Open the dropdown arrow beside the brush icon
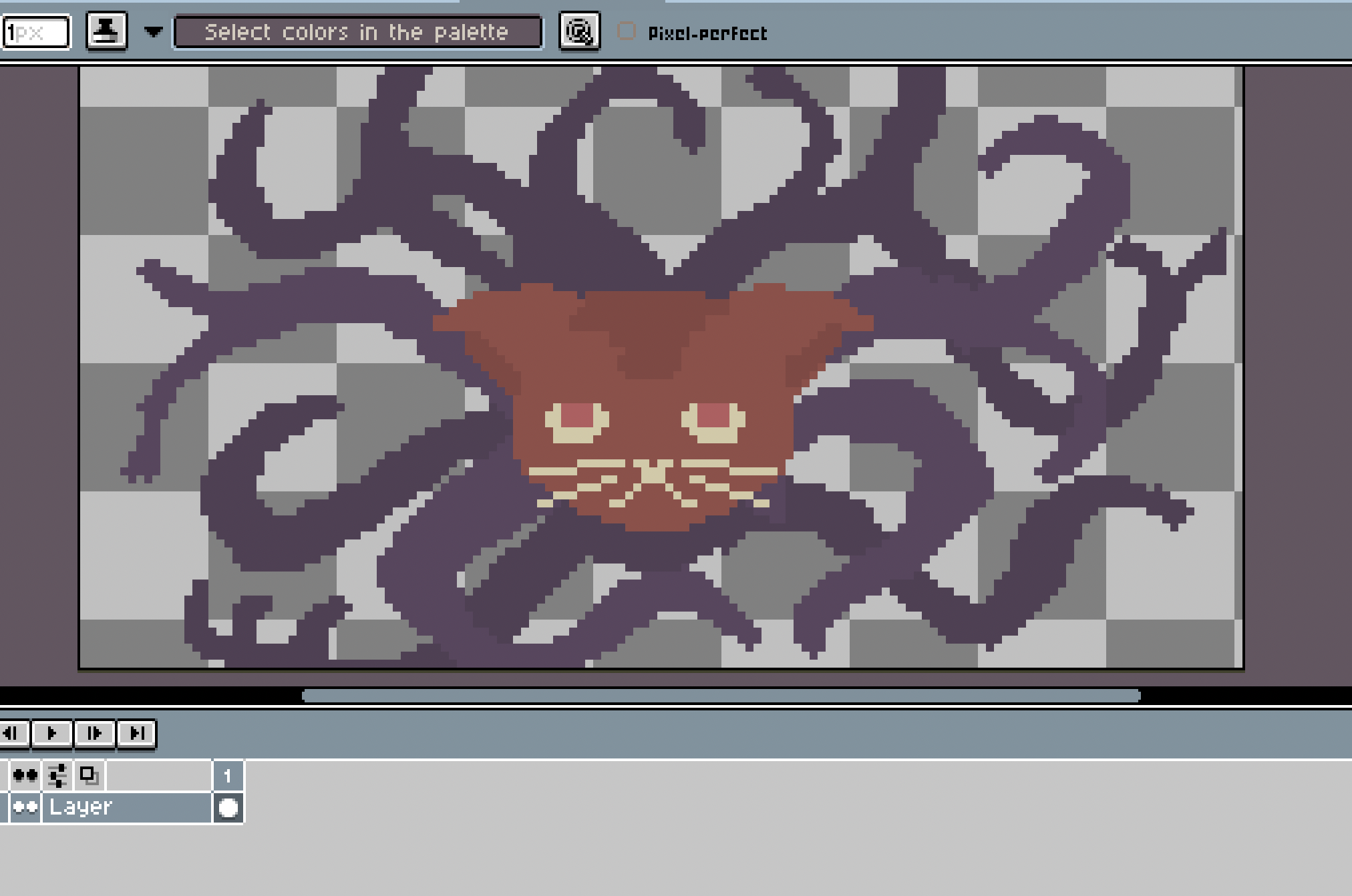The width and height of the screenshot is (1352, 896). (154, 31)
